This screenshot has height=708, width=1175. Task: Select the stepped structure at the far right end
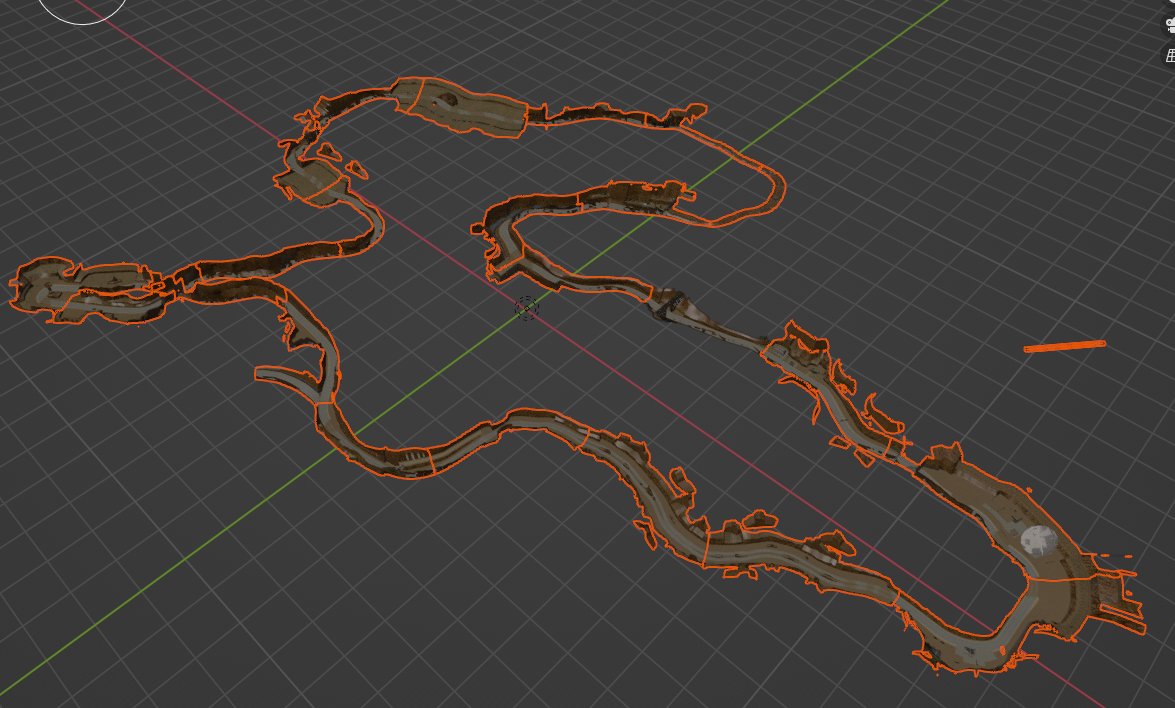pyautogui.click(x=1117, y=599)
